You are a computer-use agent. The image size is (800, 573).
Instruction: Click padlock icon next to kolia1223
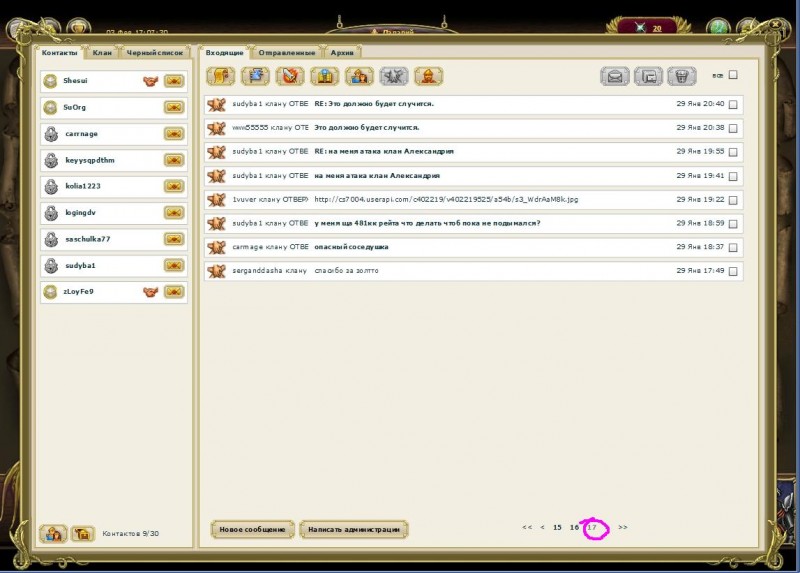click(x=51, y=186)
